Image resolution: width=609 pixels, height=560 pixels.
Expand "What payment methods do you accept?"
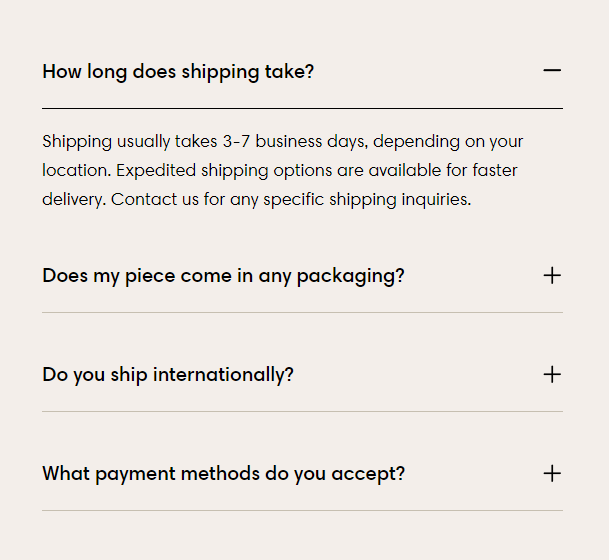(x=223, y=474)
